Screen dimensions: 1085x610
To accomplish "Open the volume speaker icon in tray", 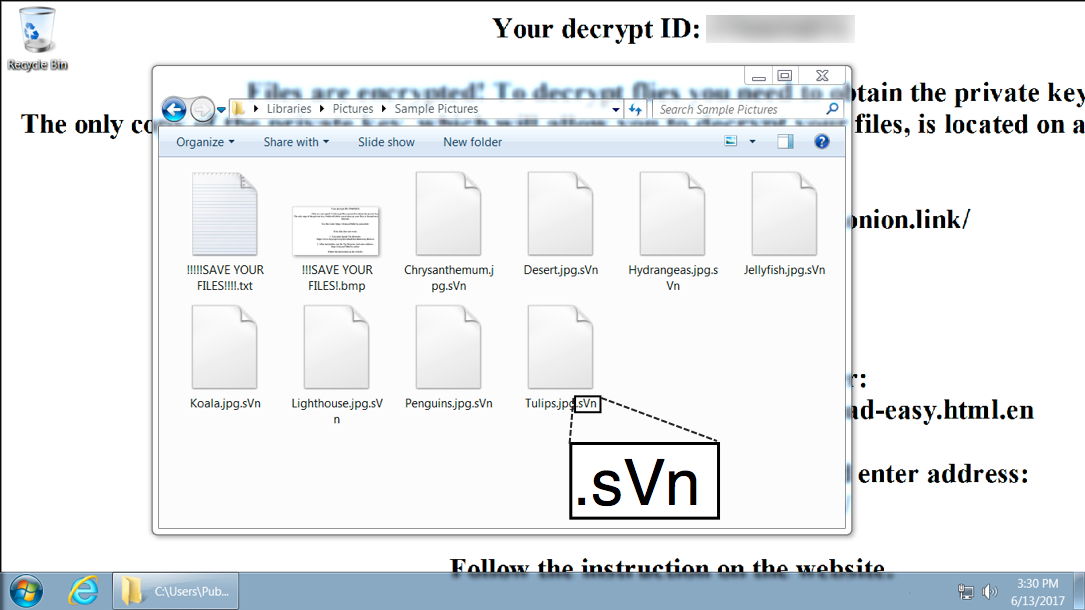I will point(990,592).
